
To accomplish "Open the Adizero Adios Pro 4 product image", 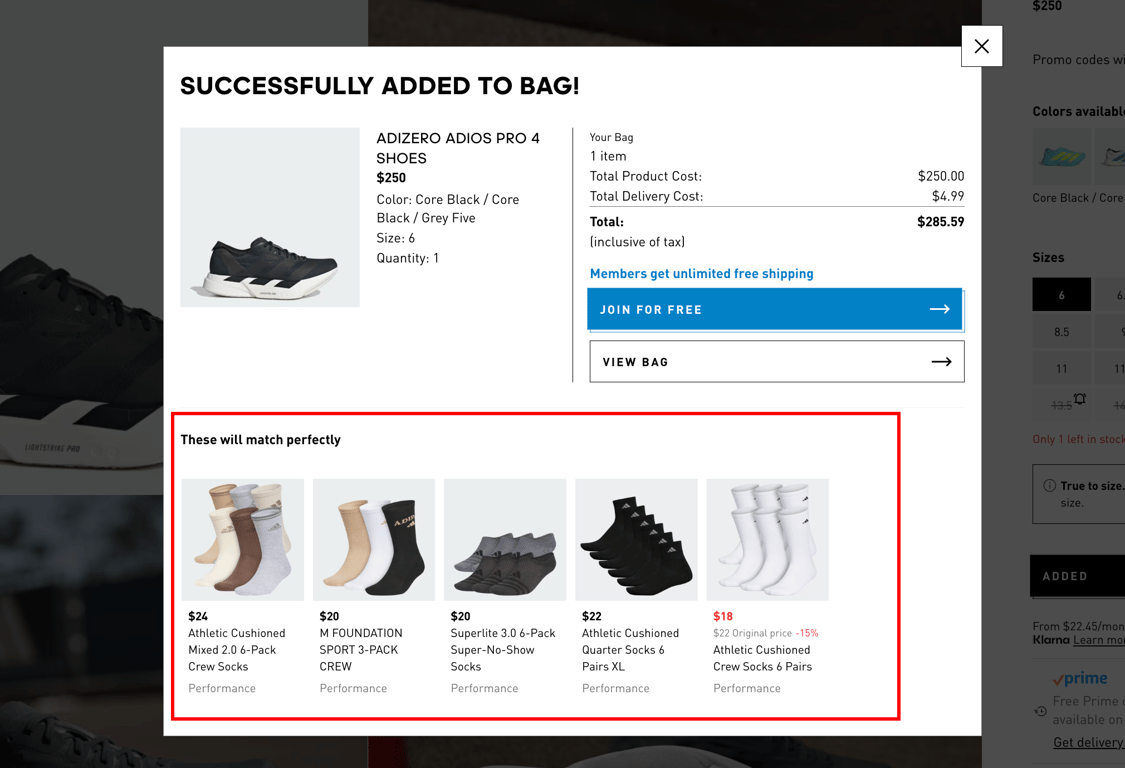I will click(270, 217).
